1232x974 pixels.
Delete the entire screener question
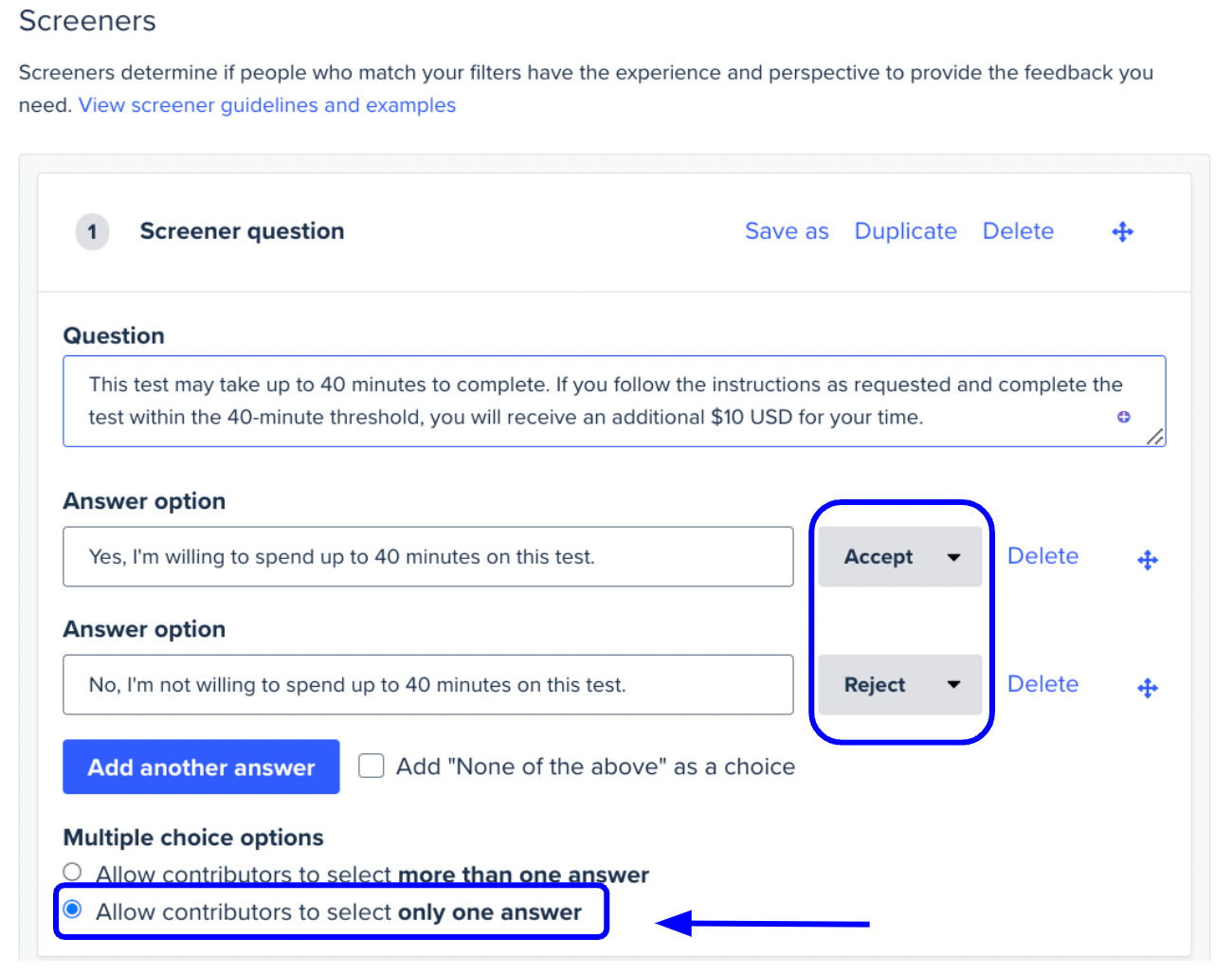(x=1018, y=231)
